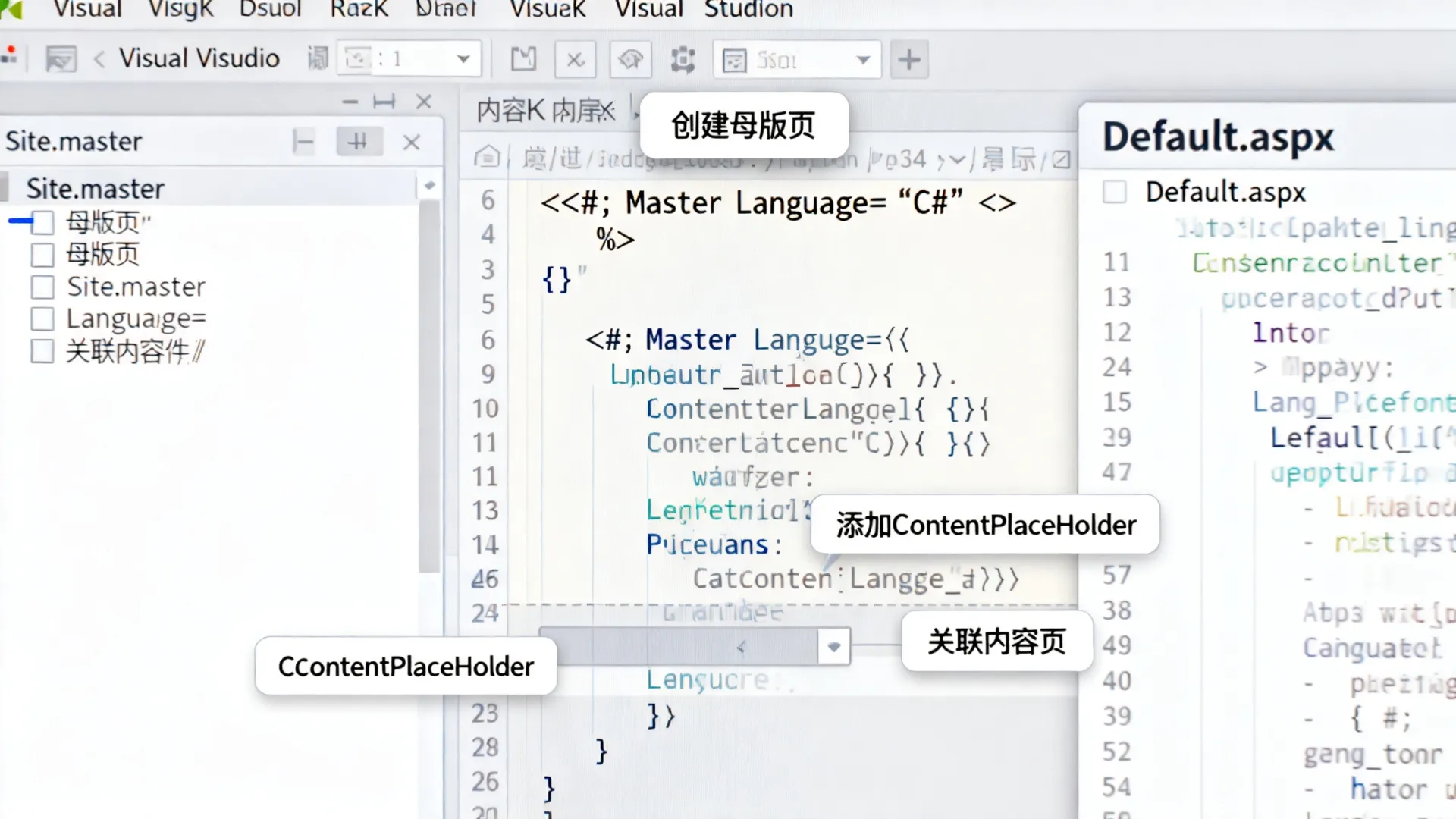This screenshot has height=819, width=1456.
Task: Click the pin icon in Site.master header
Action: pyautogui.click(x=359, y=141)
